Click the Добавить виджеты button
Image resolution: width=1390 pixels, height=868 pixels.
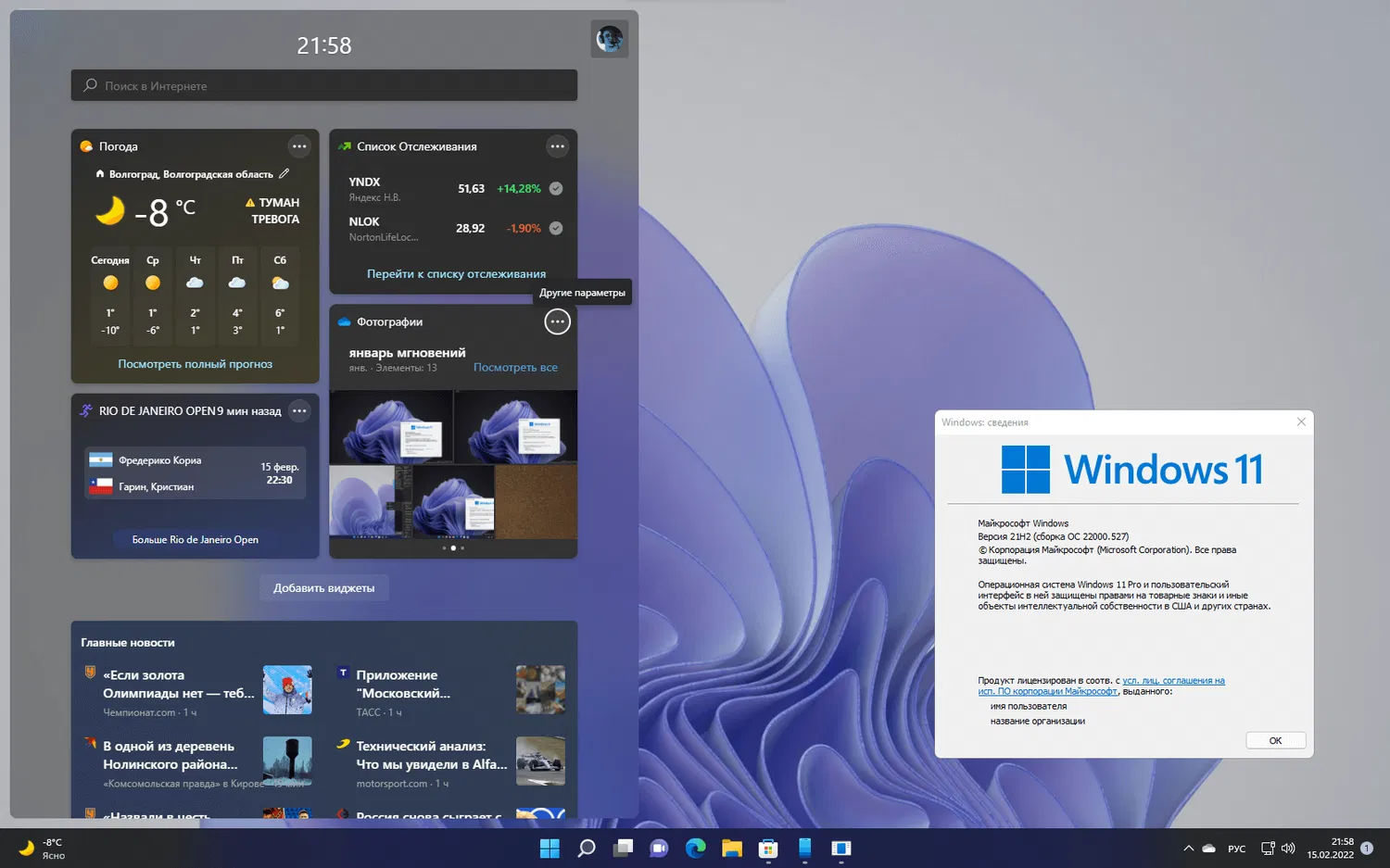click(324, 588)
